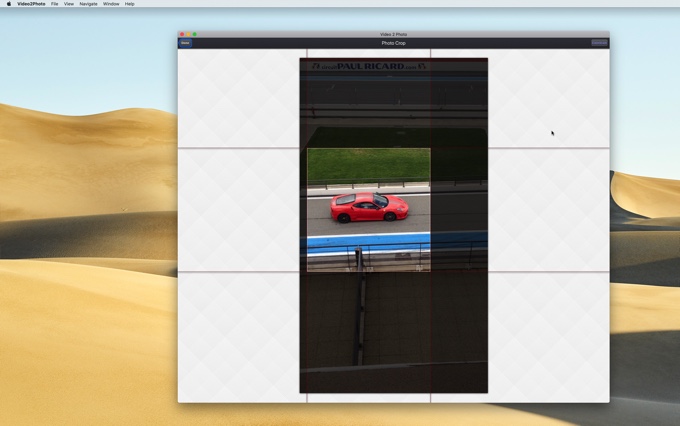Open the Video2Photo application menu

tap(31, 4)
